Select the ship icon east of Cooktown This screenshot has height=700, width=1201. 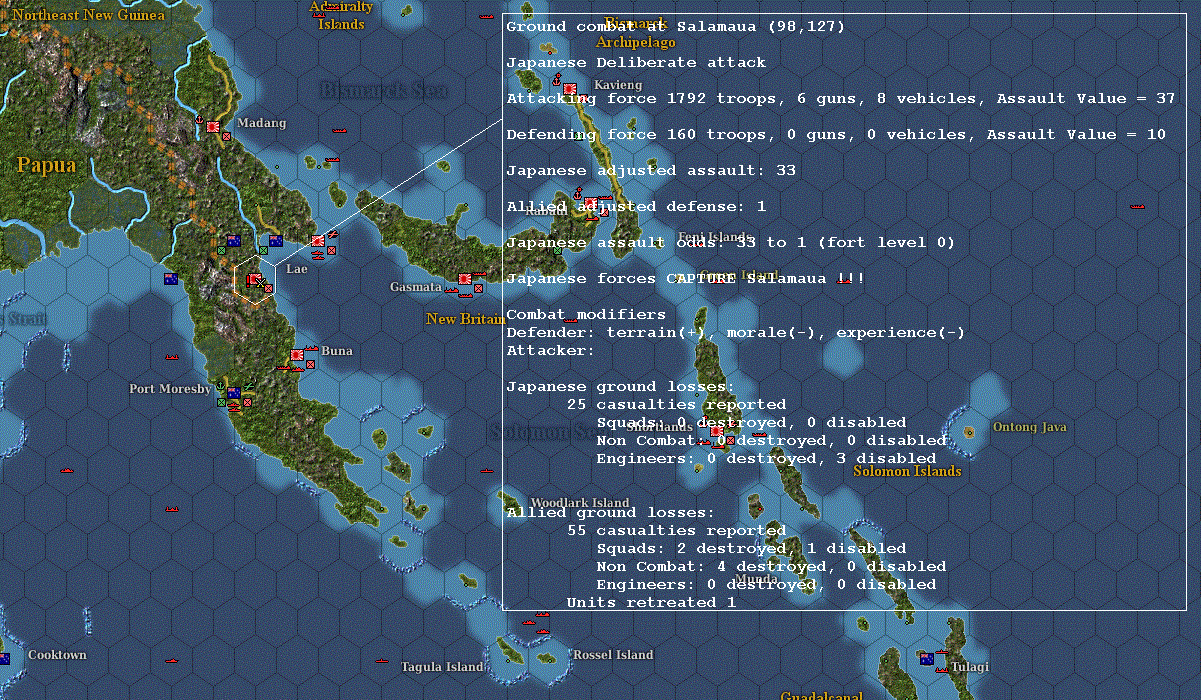(172, 660)
